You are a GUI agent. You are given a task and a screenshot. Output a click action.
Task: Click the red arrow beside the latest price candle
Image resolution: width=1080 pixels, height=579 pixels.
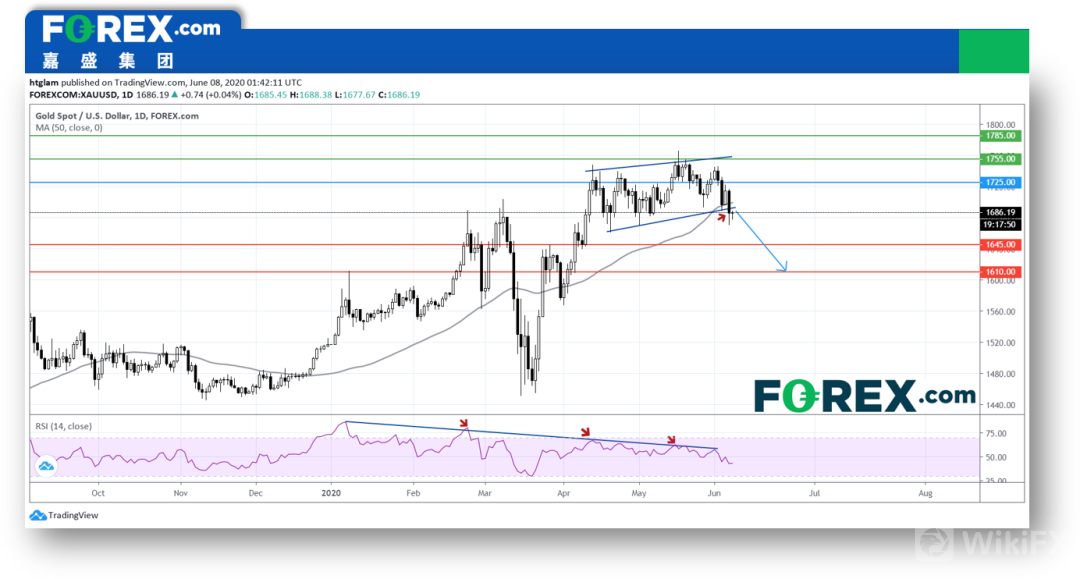pos(720,215)
